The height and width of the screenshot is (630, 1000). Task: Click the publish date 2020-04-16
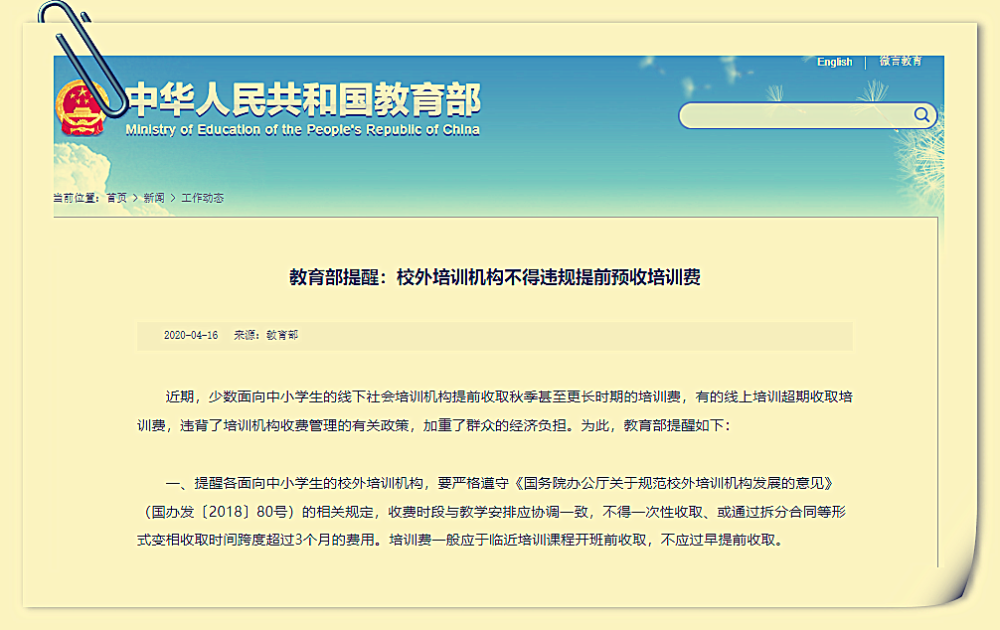(x=191, y=335)
